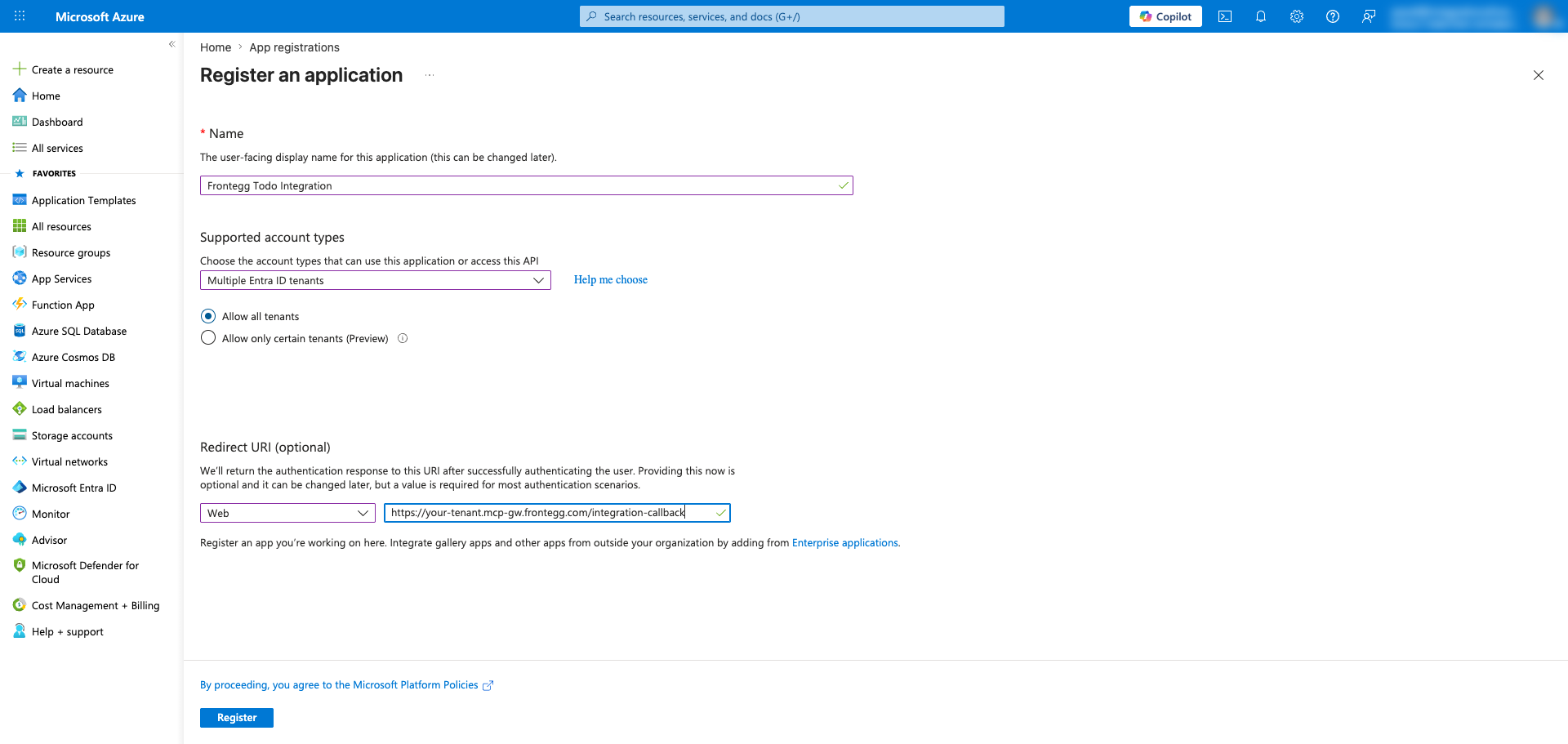Click the App Services icon
Image resolution: width=1568 pixels, height=744 pixels.
pyautogui.click(x=20, y=278)
